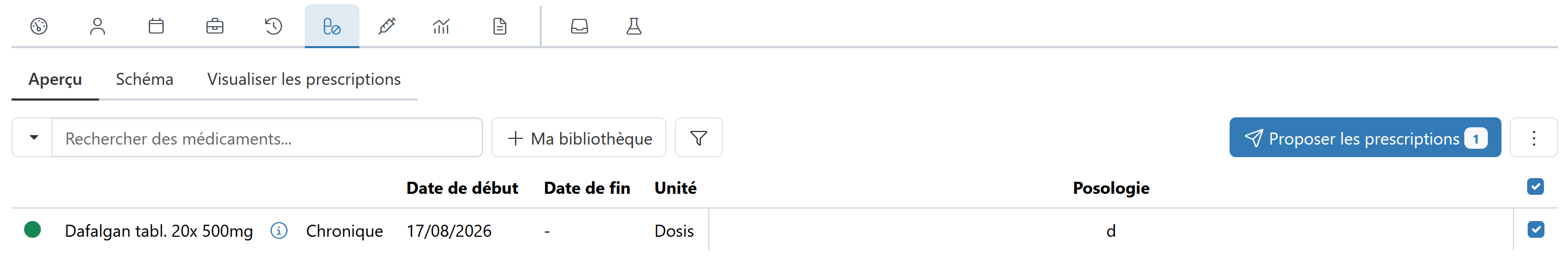
Task: Open the history clock icon
Action: point(273,26)
